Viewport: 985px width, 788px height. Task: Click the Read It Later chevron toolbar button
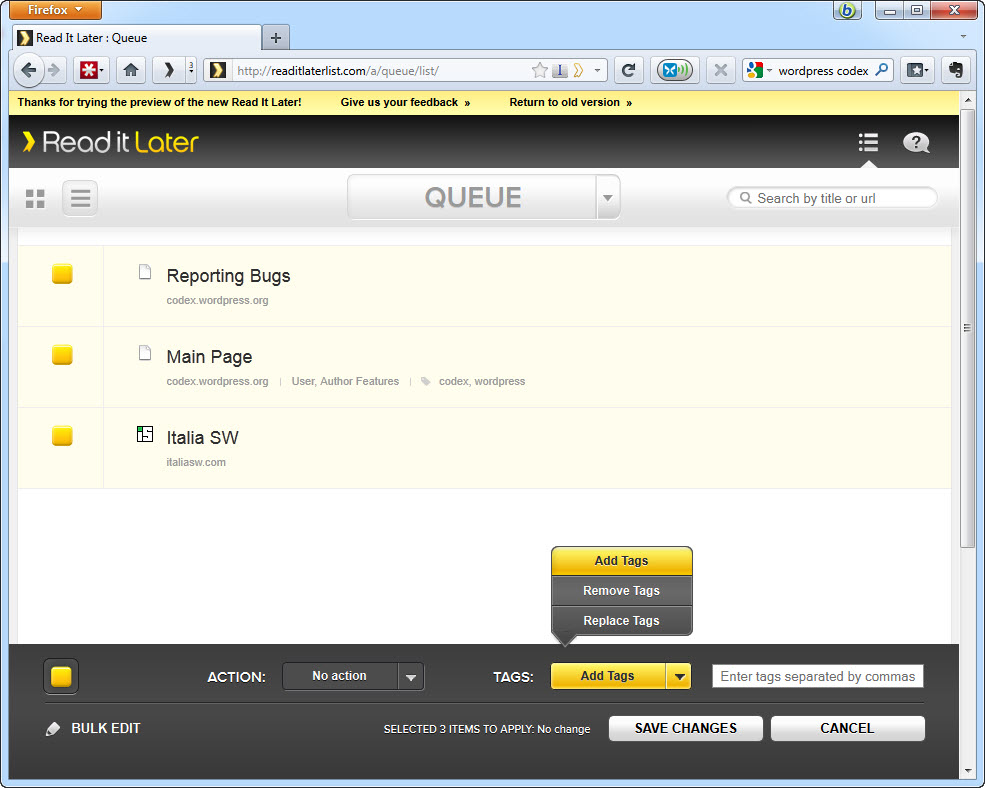point(168,70)
